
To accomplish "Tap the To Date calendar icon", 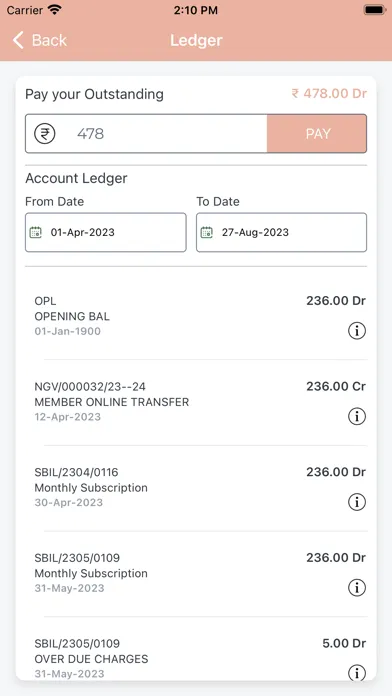I will click(x=206, y=232).
